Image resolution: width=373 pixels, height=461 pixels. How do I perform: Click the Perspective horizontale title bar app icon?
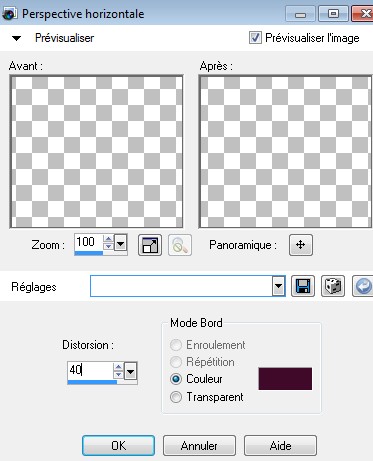9,14
